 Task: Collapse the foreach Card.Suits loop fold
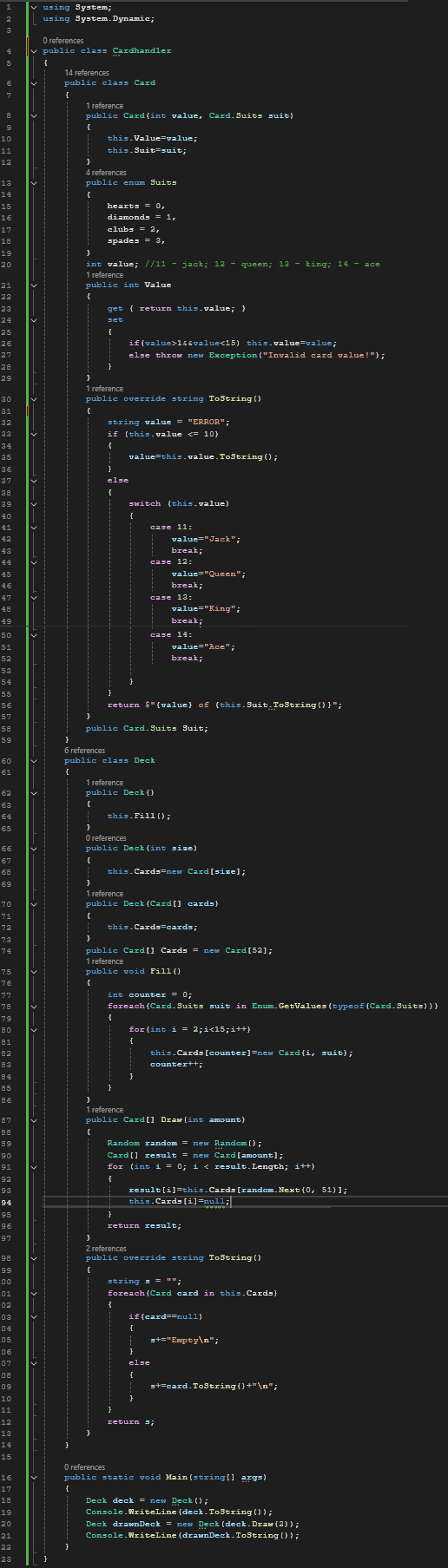34,1006
